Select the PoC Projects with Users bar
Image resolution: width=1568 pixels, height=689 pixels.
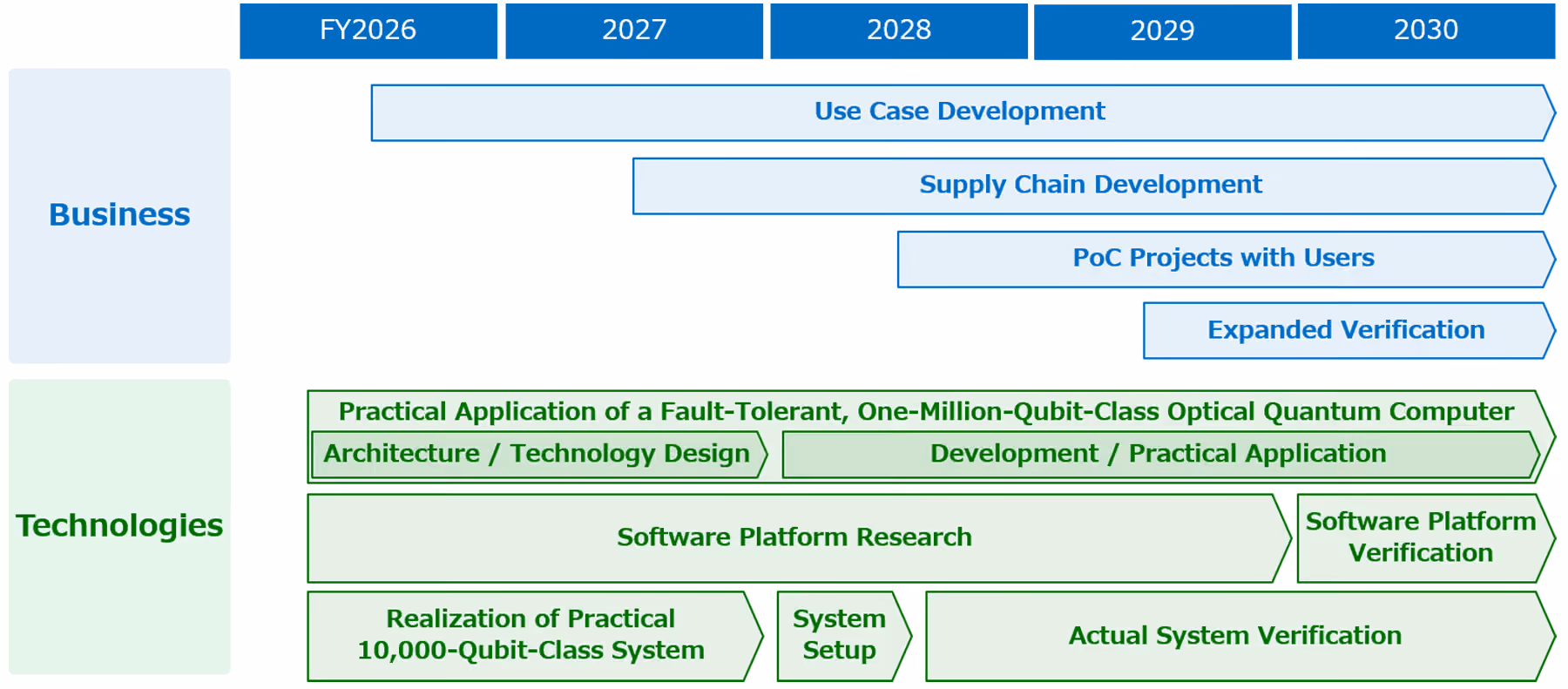point(1226,259)
